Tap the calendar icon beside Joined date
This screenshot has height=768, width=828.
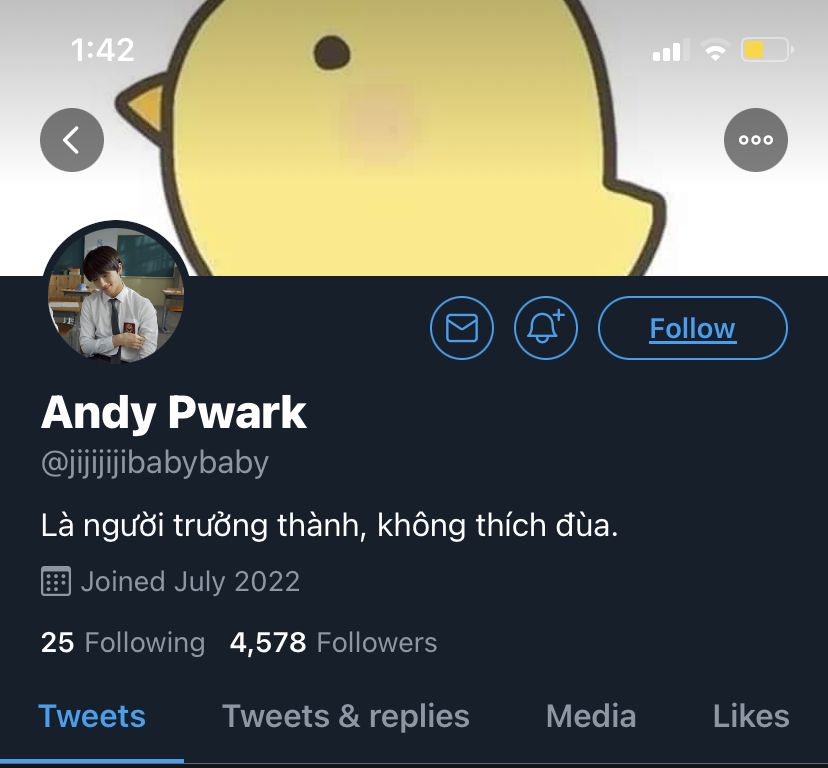click(x=56, y=581)
